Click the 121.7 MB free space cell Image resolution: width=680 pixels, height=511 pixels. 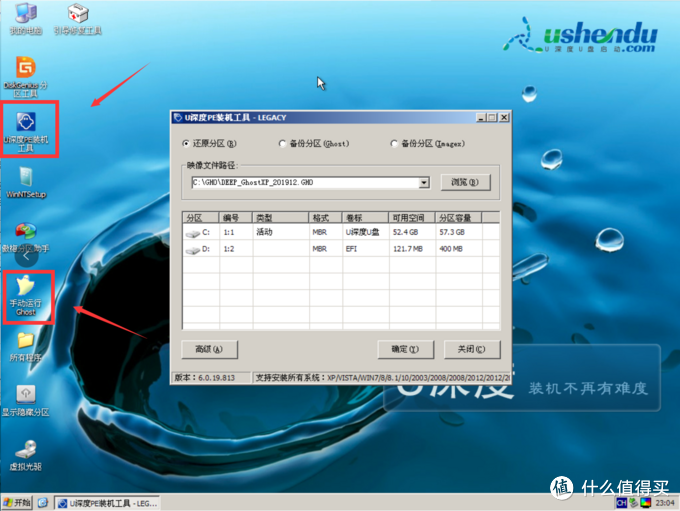tap(408, 249)
